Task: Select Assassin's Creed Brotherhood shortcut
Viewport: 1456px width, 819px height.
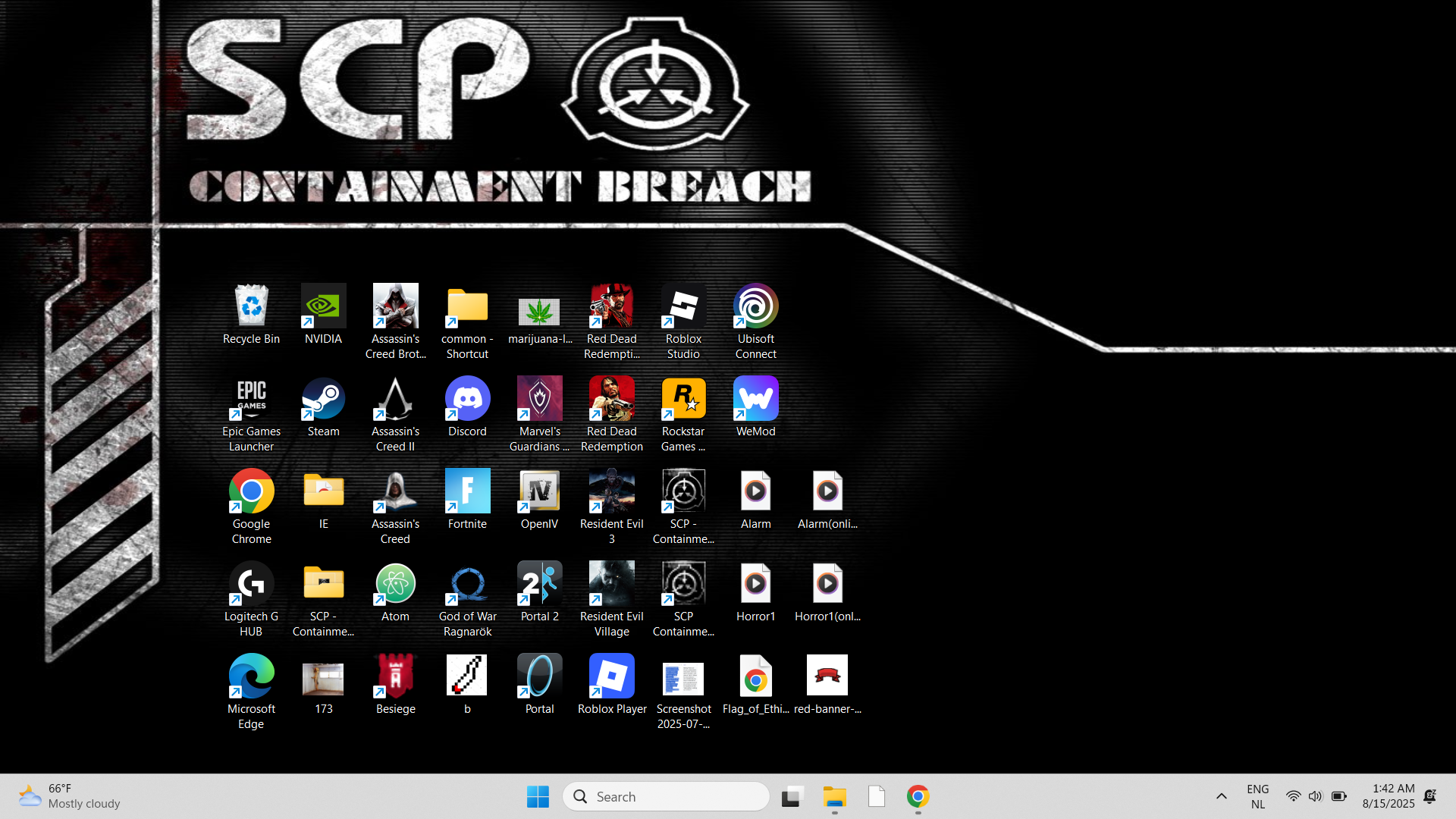Action: (x=395, y=322)
